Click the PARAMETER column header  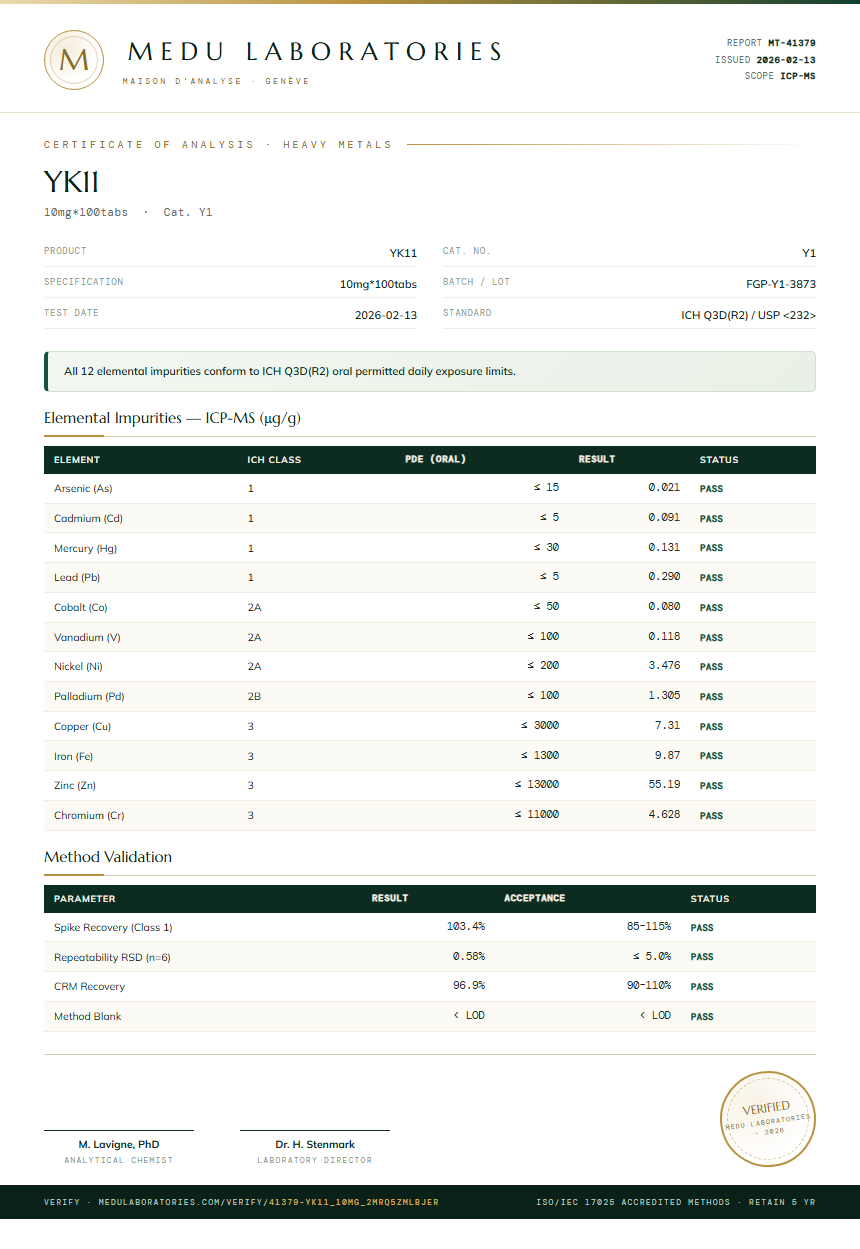coord(85,899)
